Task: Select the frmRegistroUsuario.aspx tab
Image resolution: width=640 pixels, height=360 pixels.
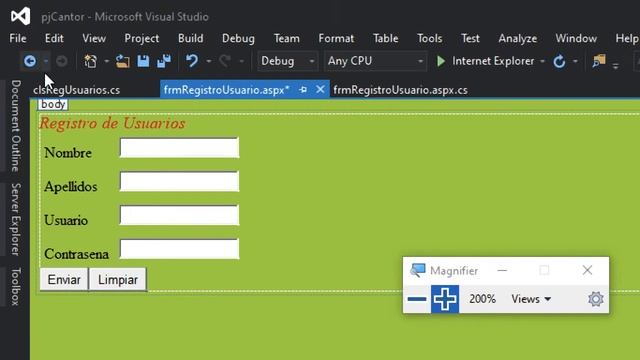Action: pos(227,90)
